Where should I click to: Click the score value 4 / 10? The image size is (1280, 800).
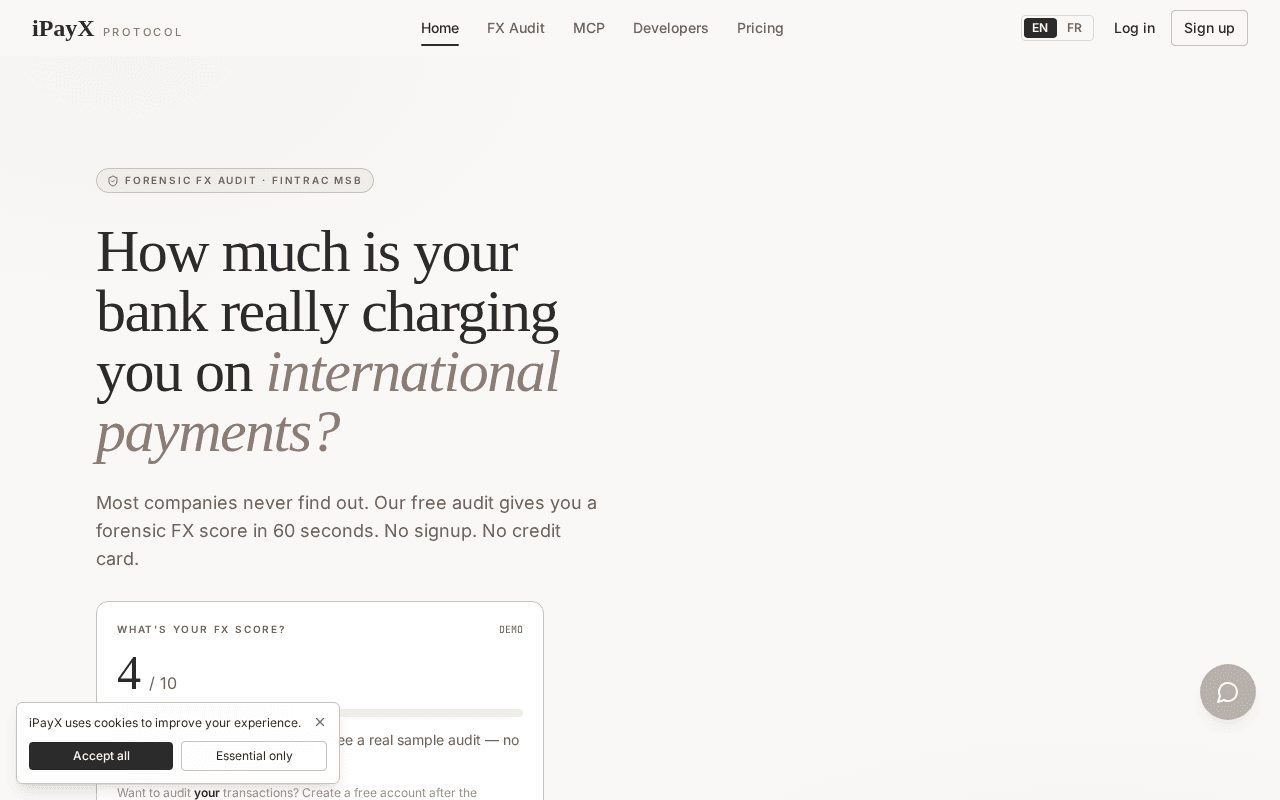[147, 675]
